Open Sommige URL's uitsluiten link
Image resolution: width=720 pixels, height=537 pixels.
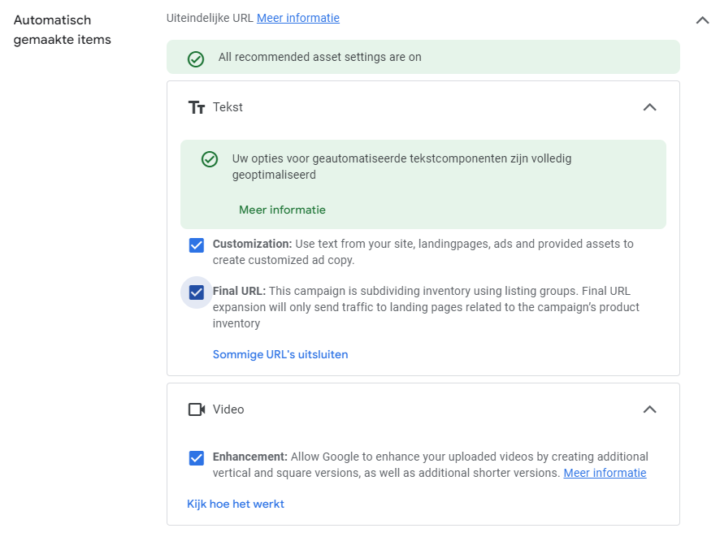pos(280,355)
